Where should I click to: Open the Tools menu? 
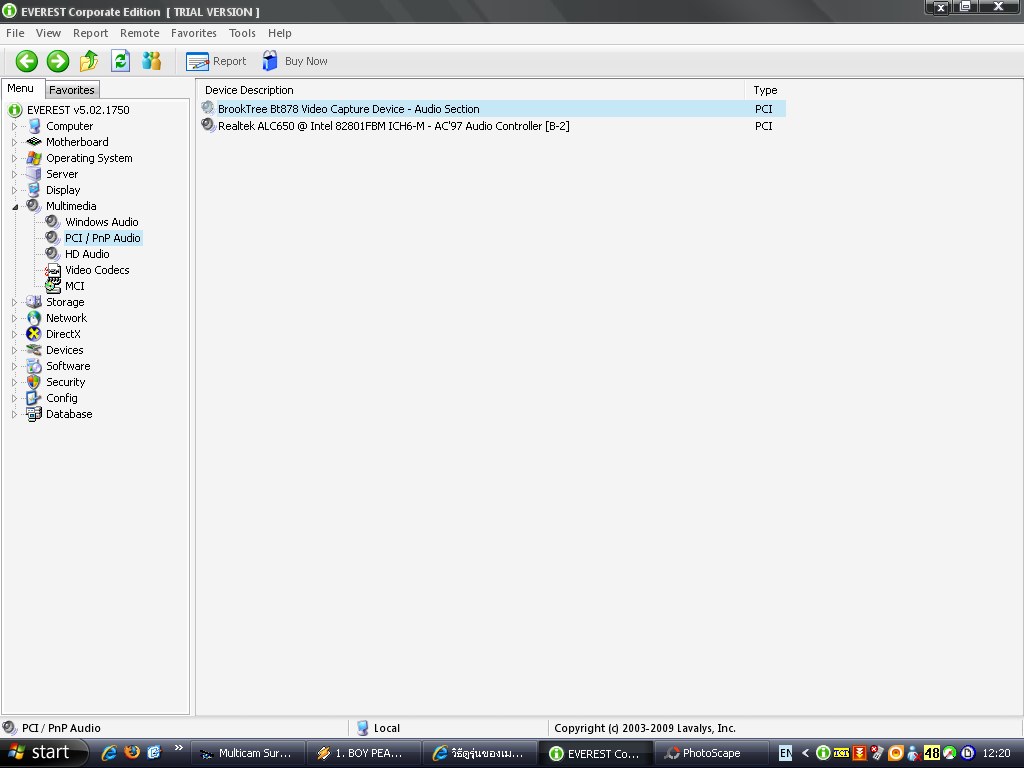point(242,33)
